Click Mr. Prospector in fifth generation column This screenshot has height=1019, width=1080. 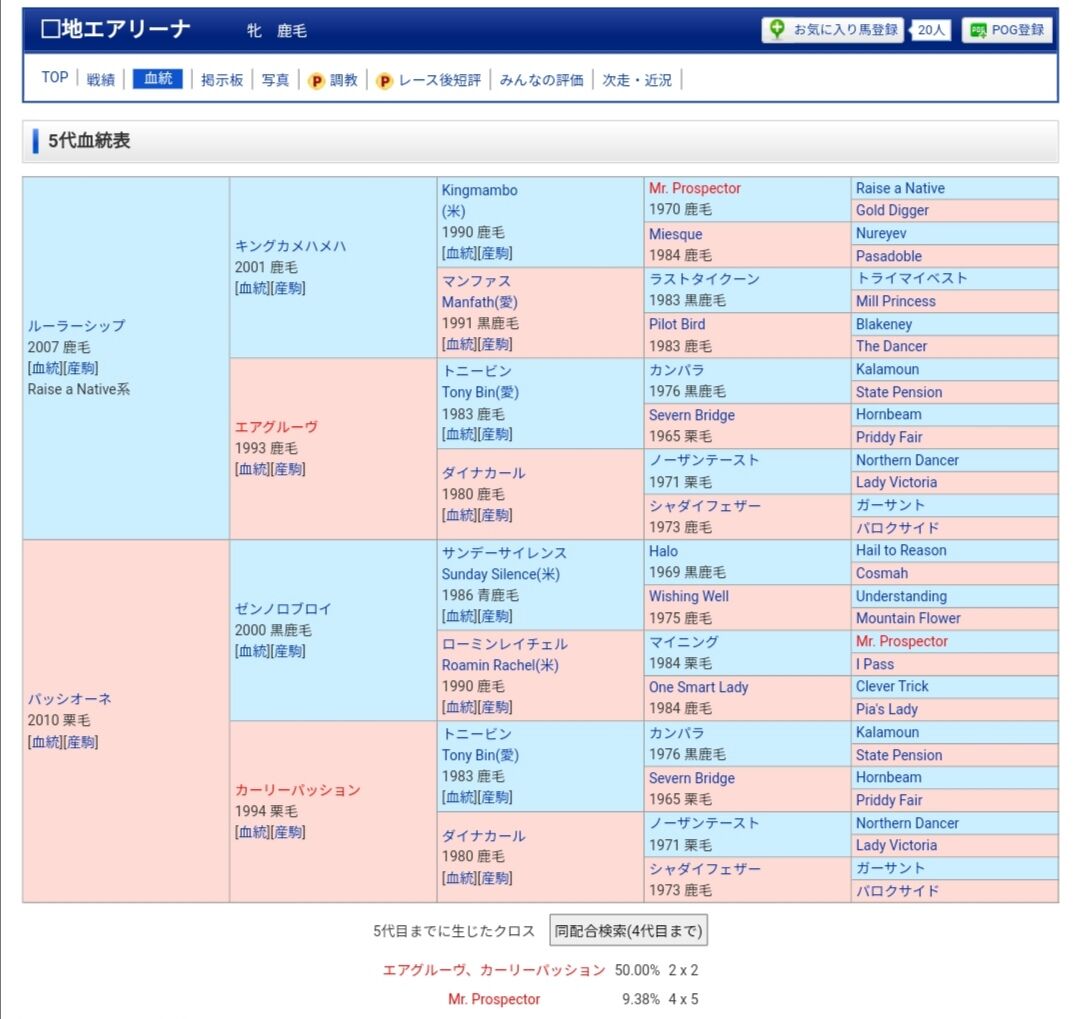(902, 641)
